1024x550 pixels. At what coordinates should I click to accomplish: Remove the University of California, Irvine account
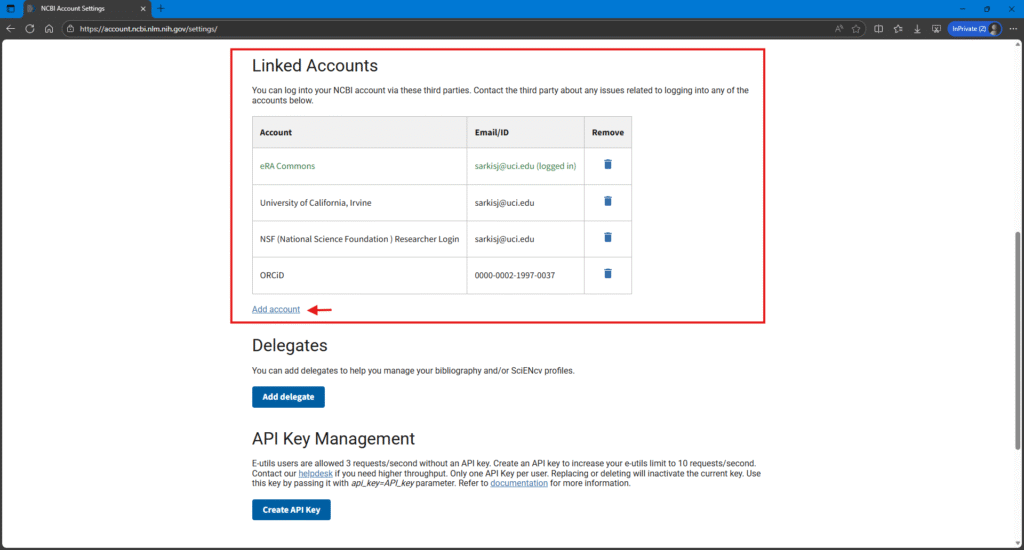pyautogui.click(x=607, y=201)
